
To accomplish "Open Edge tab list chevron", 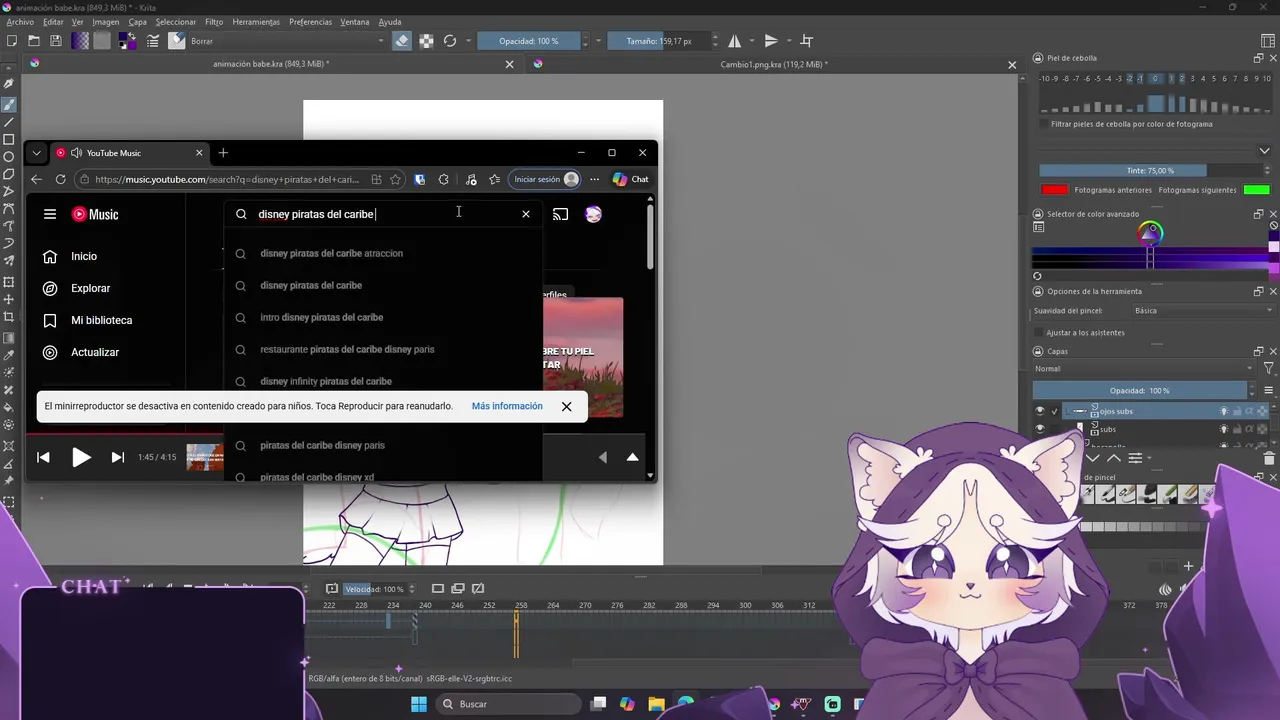I will click(x=36, y=153).
